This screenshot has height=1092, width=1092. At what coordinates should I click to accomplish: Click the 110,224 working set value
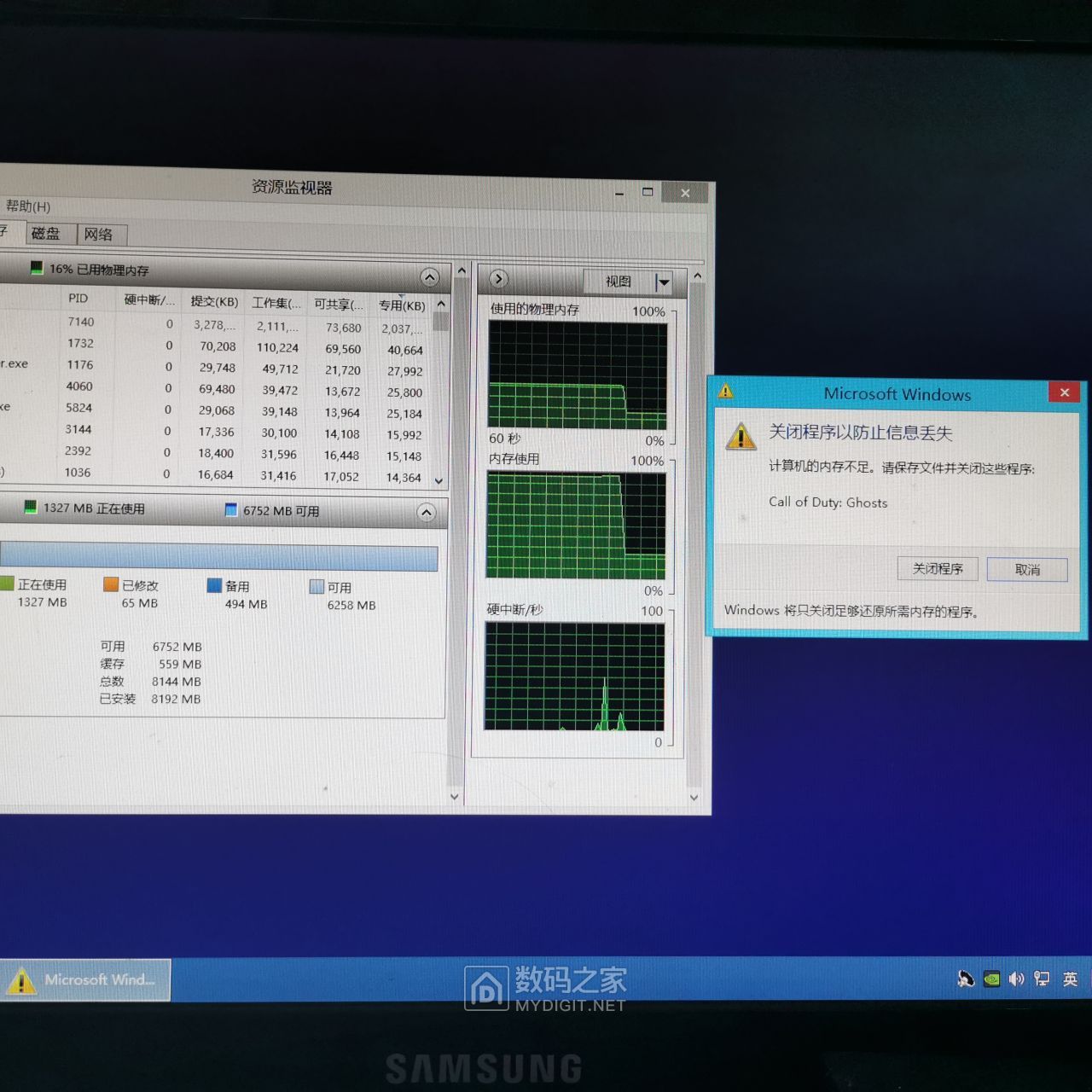pos(277,348)
